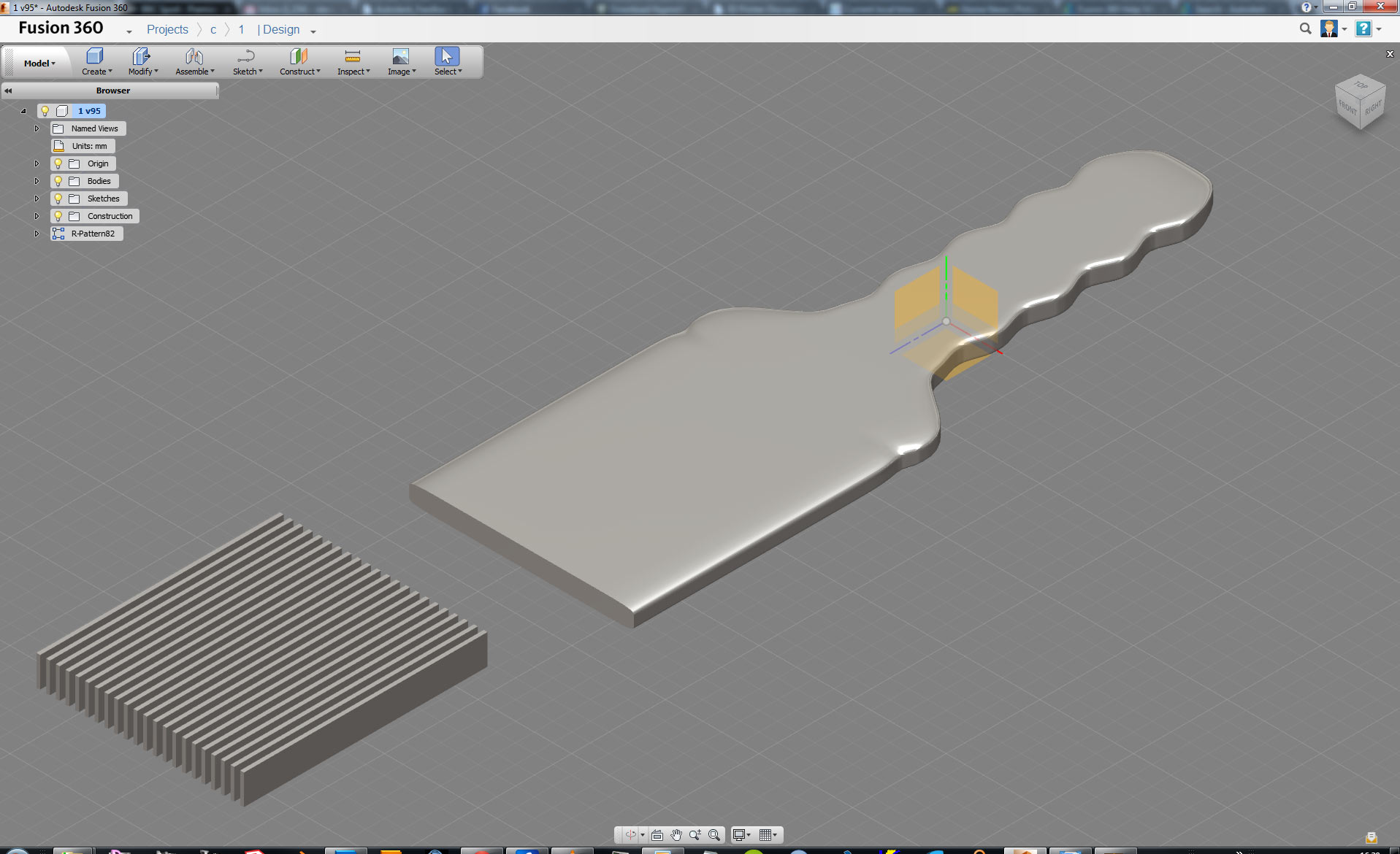Click the component cube icon of 1 v95
Viewport: 1400px width, 854px height.
pyautogui.click(x=62, y=111)
